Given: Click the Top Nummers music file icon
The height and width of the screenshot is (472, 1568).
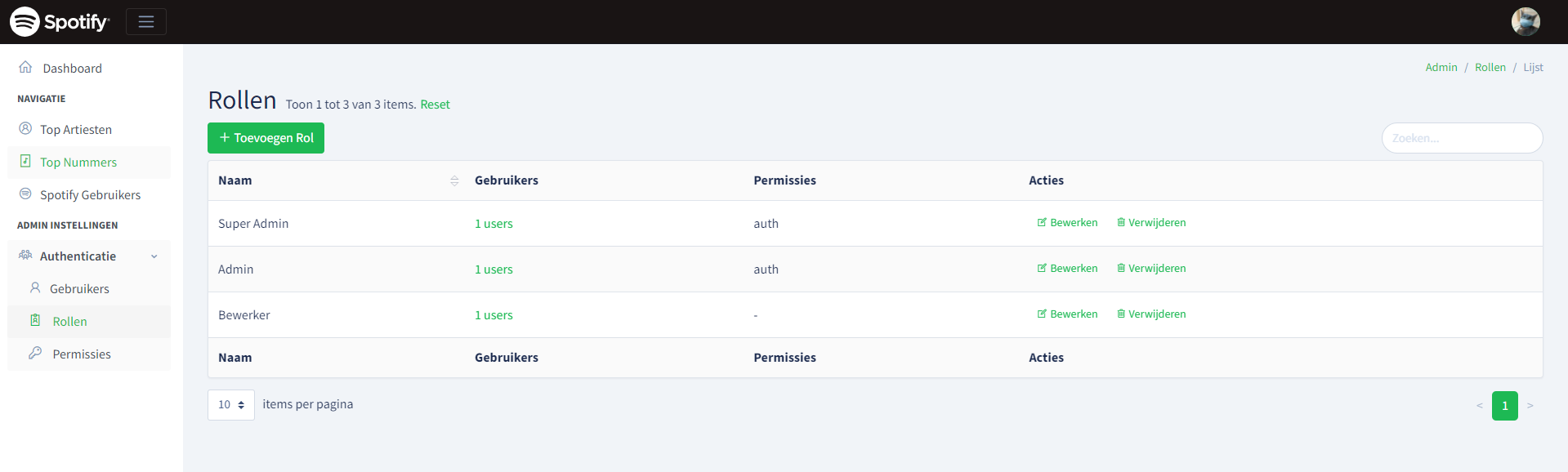Looking at the screenshot, I should click(x=25, y=162).
